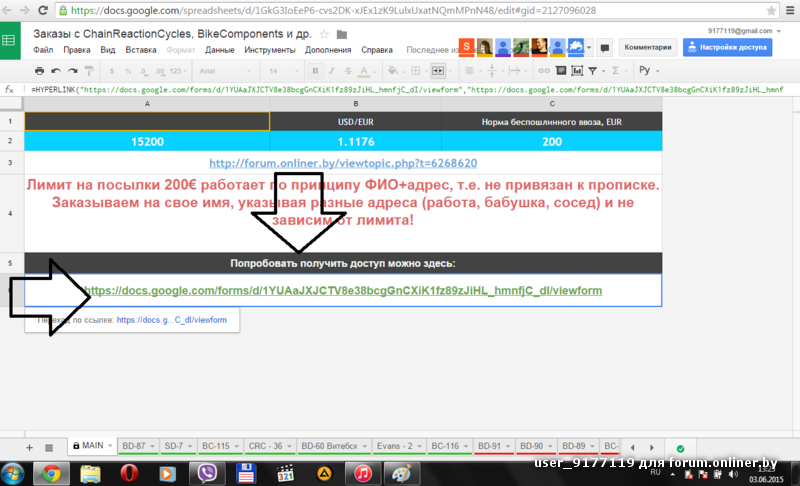
Task: Click the Print icon in the toolbar
Action: pos(39,71)
